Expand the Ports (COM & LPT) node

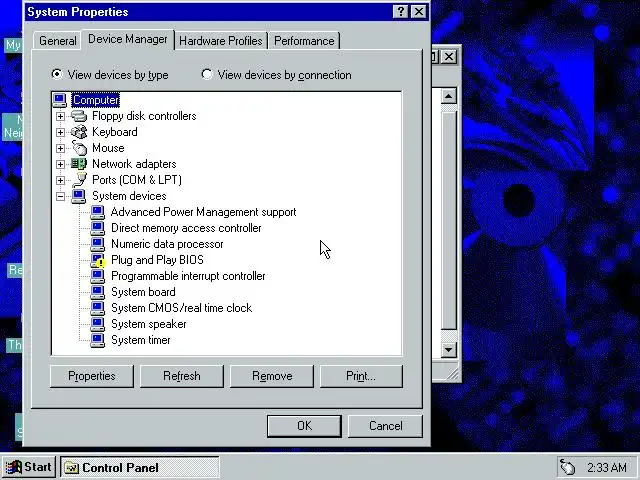coord(60,180)
